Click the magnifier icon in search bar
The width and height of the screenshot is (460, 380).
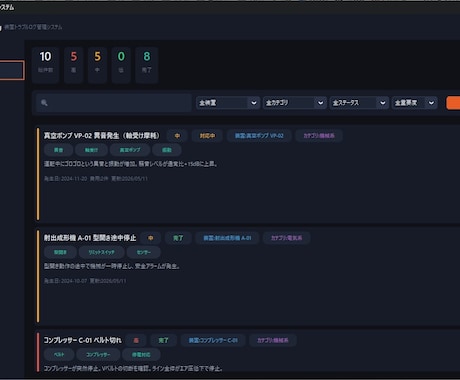click(x=44, y=103)
